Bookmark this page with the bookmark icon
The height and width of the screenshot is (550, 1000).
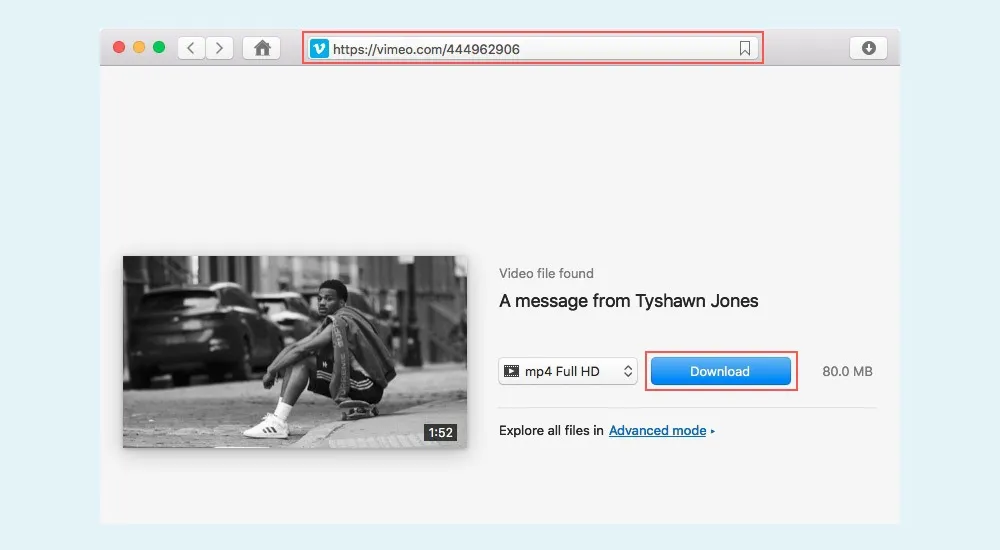(745, 49)
